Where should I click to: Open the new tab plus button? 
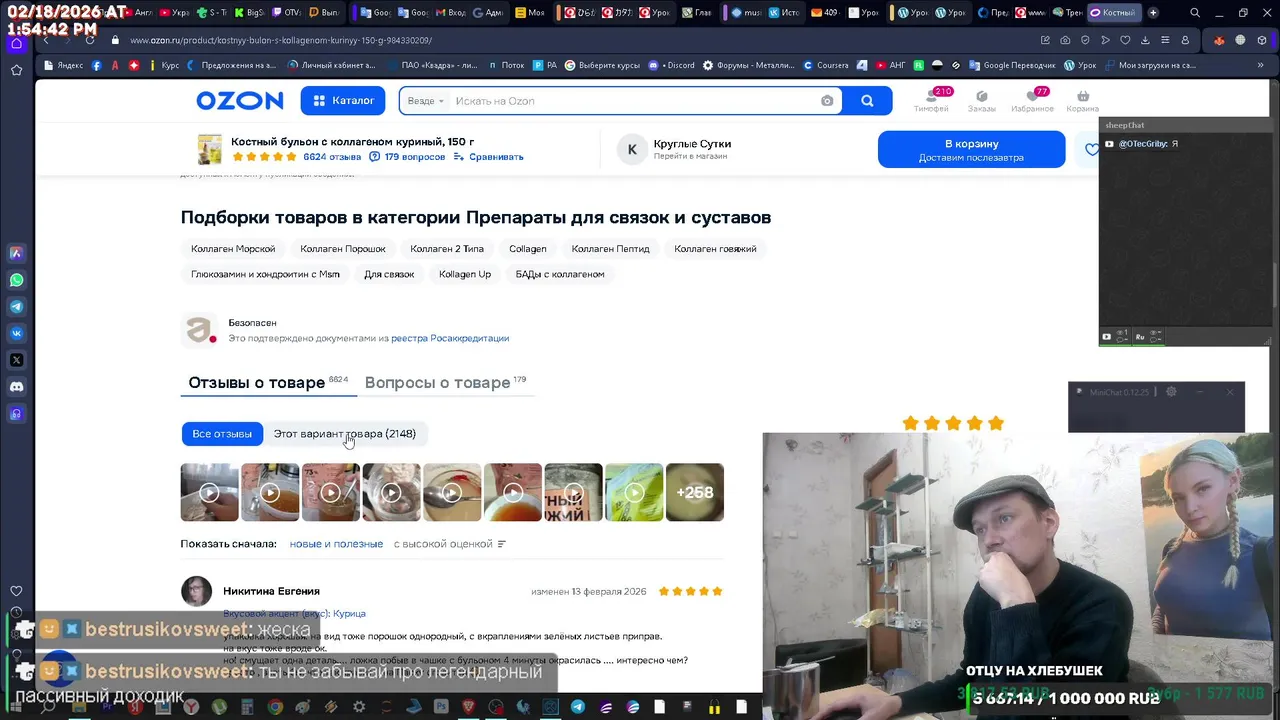pos(1153,13)
